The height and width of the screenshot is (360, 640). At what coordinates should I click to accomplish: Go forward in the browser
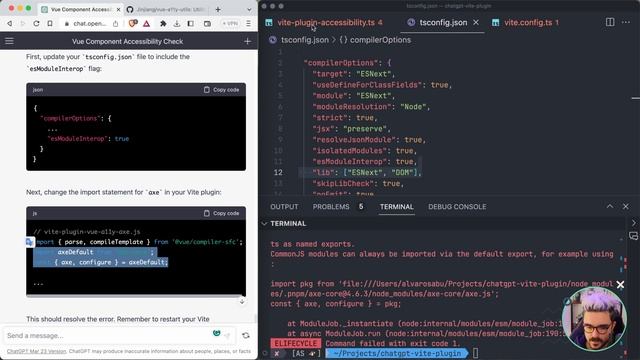pyautogui.click(x=22, y=24)
